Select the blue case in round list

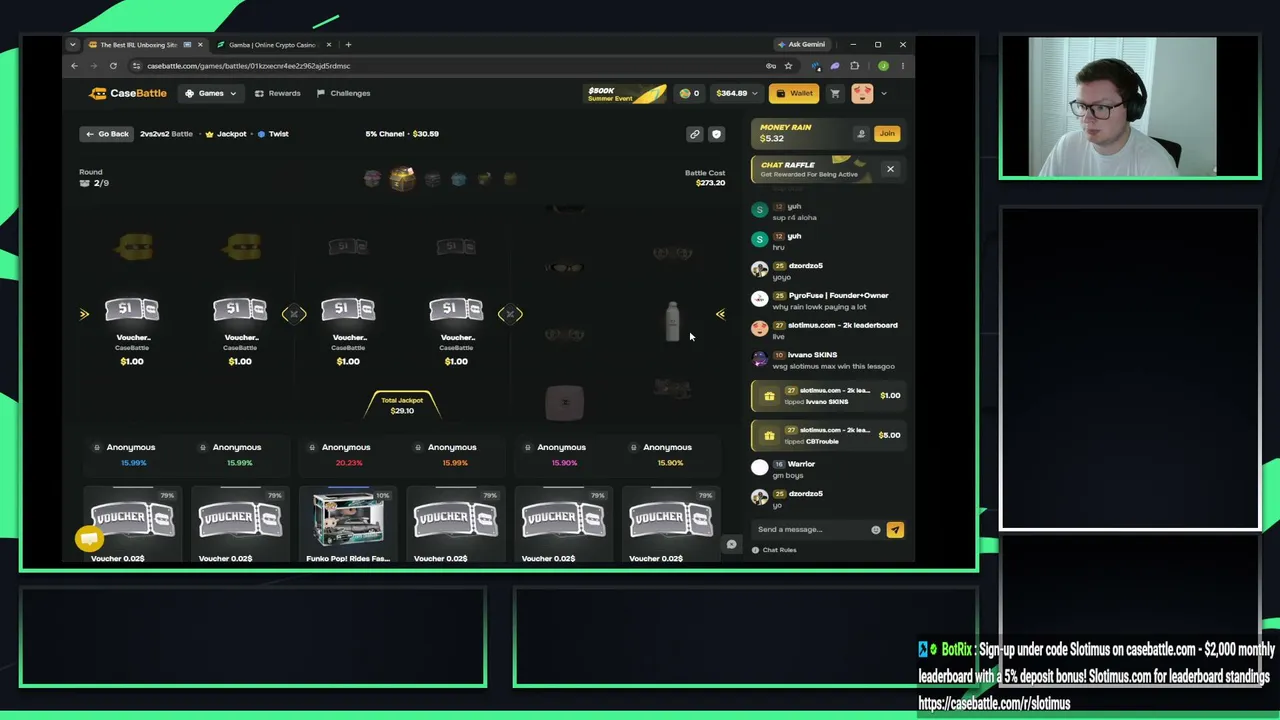pos(458,179)
